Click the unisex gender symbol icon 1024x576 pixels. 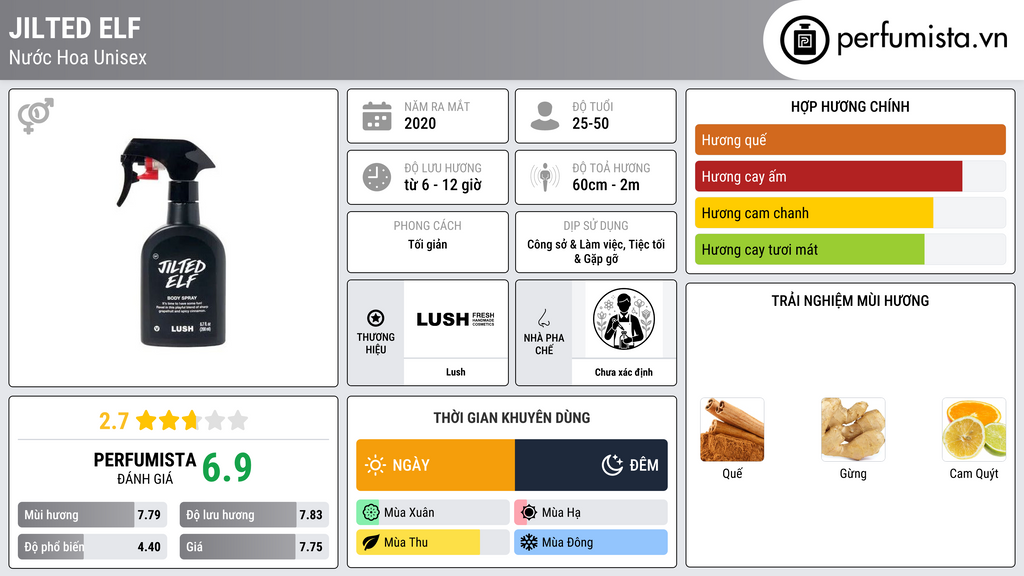point(36,116)
